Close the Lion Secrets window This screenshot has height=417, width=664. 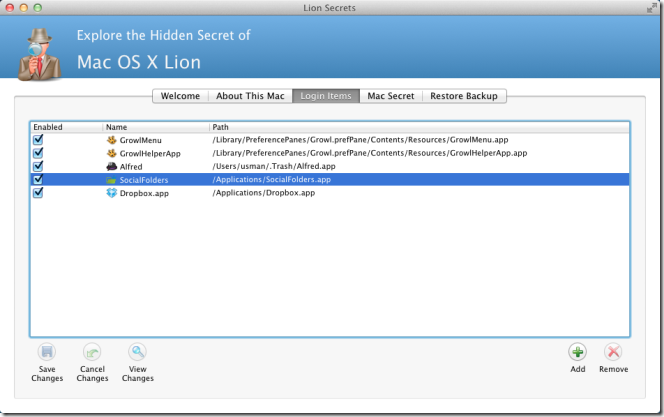(10, 8)
